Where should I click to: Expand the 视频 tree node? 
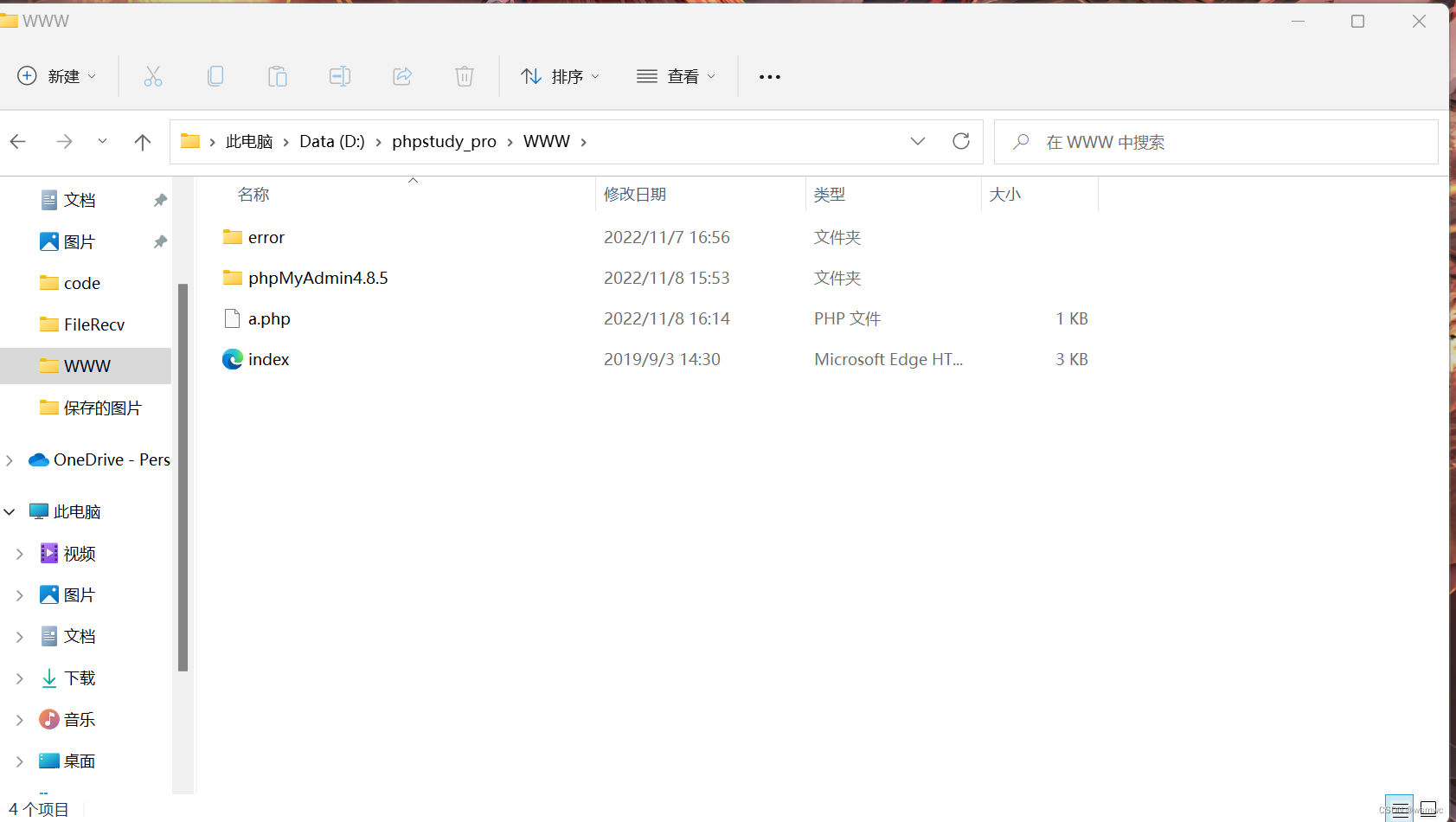(20, 554)
